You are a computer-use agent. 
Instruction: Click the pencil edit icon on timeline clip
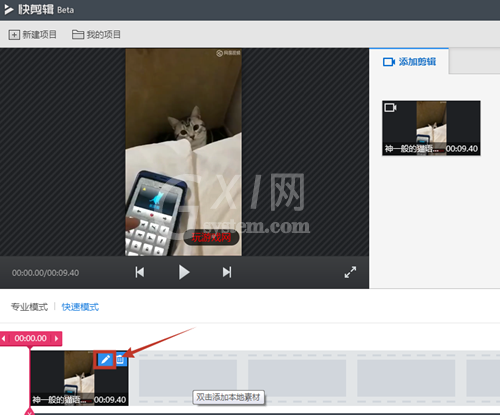(x=105, y=360)
